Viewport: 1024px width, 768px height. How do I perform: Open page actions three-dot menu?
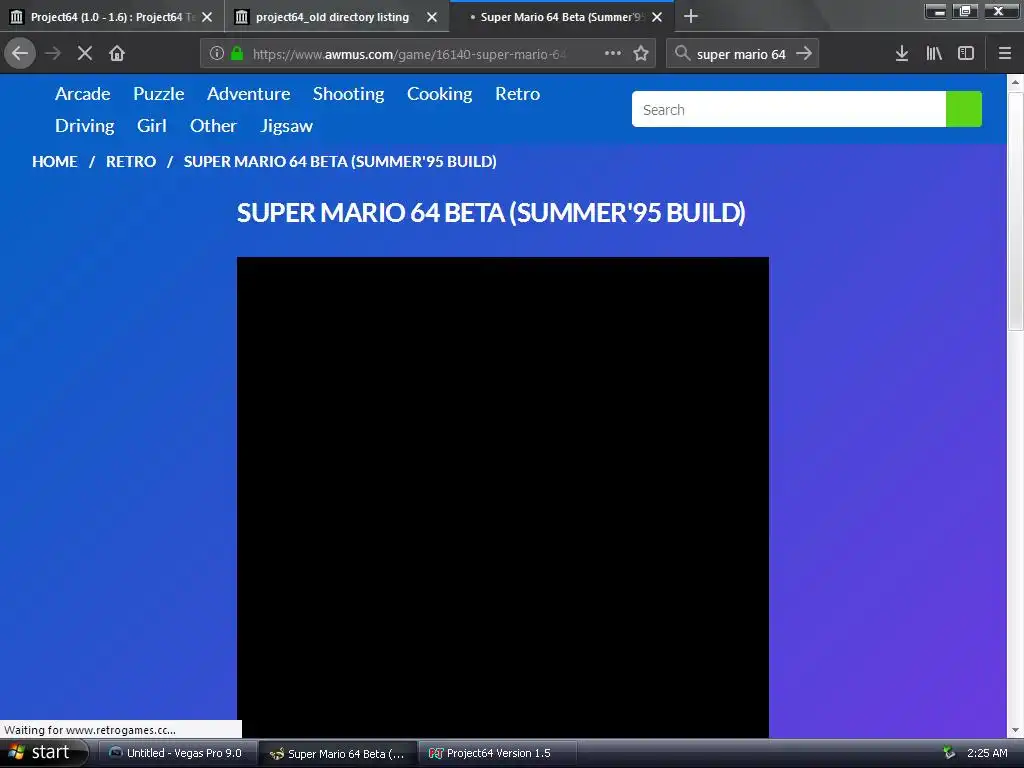click(613, 53)
